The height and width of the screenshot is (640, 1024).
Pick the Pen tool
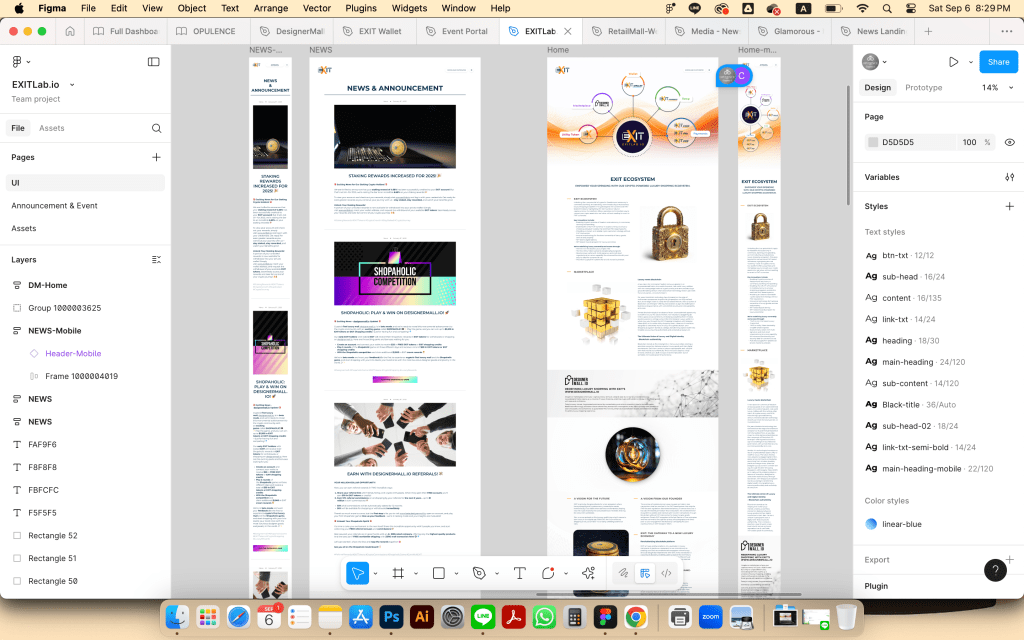click(479, 573)
